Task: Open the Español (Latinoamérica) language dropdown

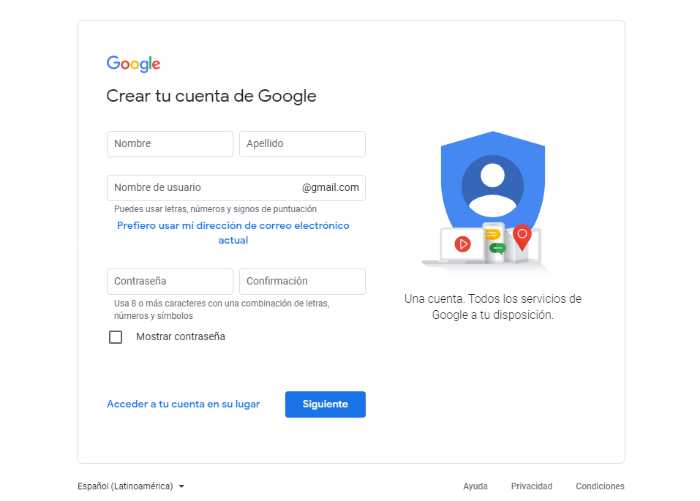Action: click(131, 486)
